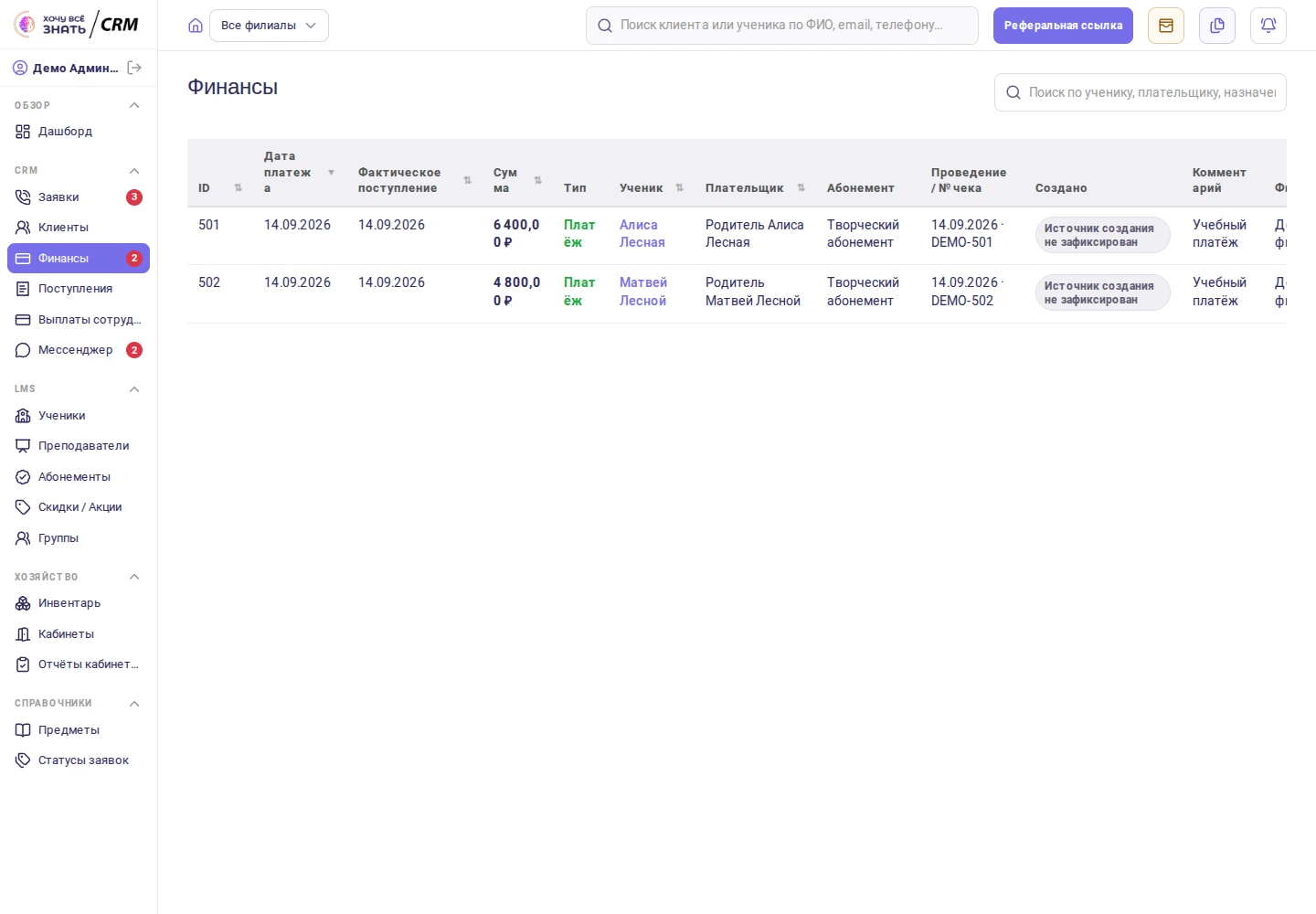
Task: Toggle sorting on the Ученик column
Action: [x=680, y=188]
